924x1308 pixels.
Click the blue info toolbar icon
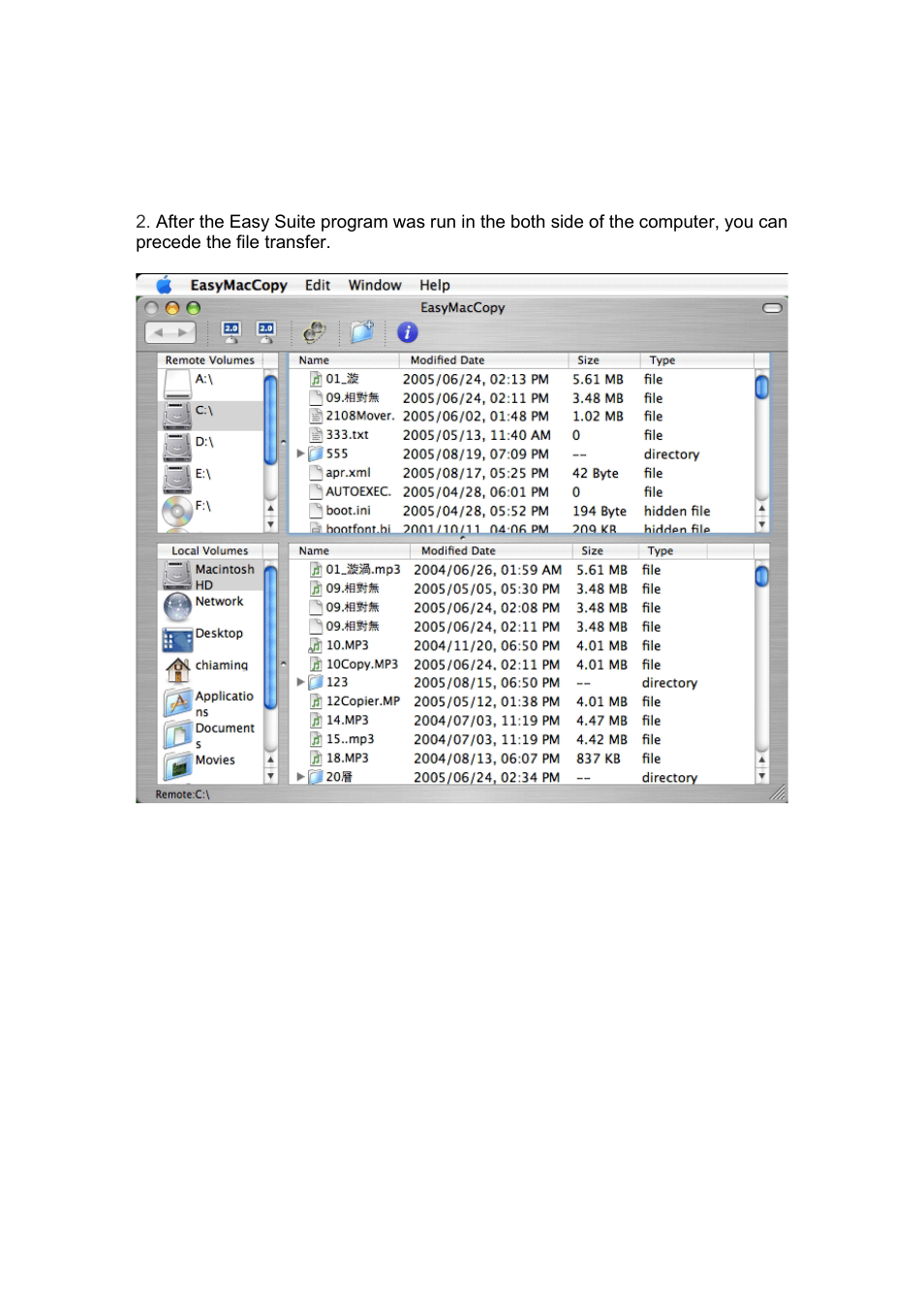[408, 332]
